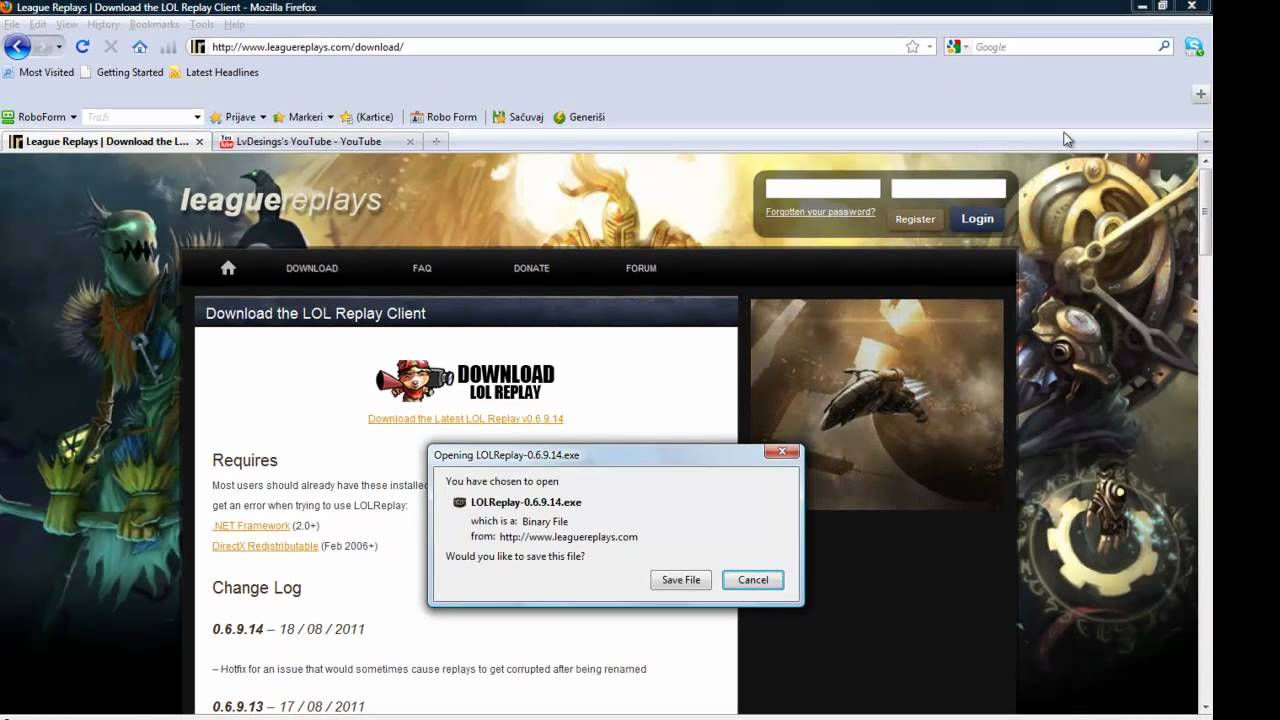Image resolution: width=1280 pixels, height=720 pixels.
Task: Click the RoboForm Traži search field
Action: tap(137, 117)
